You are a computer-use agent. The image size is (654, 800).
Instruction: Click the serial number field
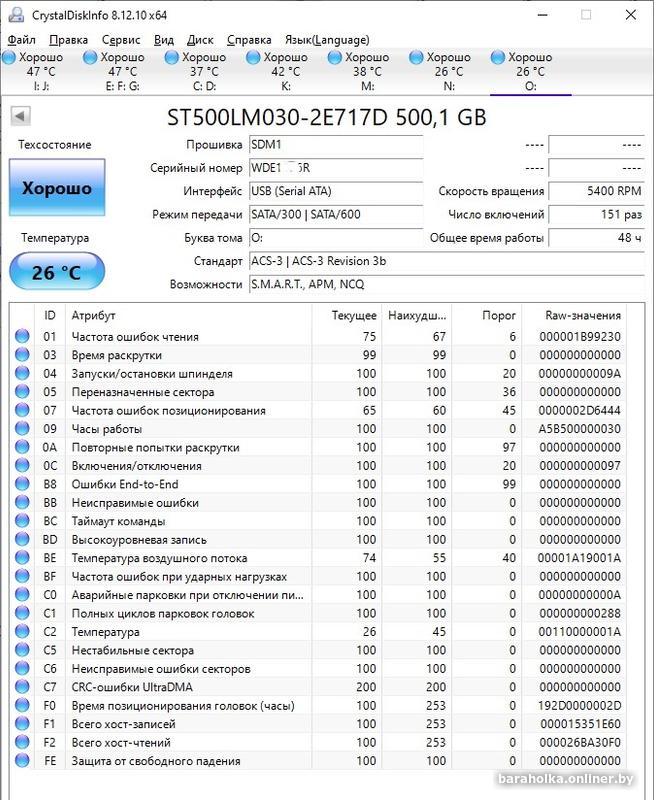[x=334, y=168]
